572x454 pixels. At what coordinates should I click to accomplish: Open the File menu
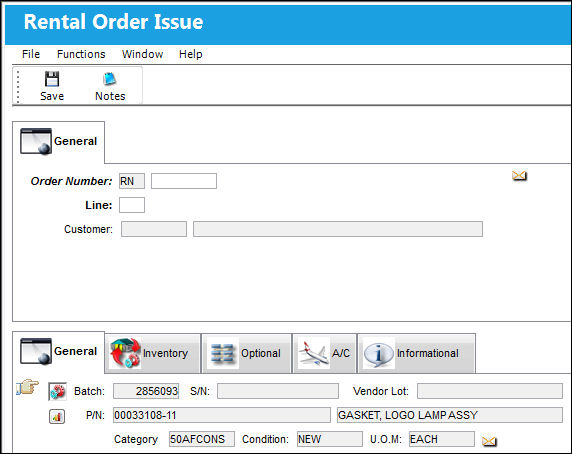[31, 54]
